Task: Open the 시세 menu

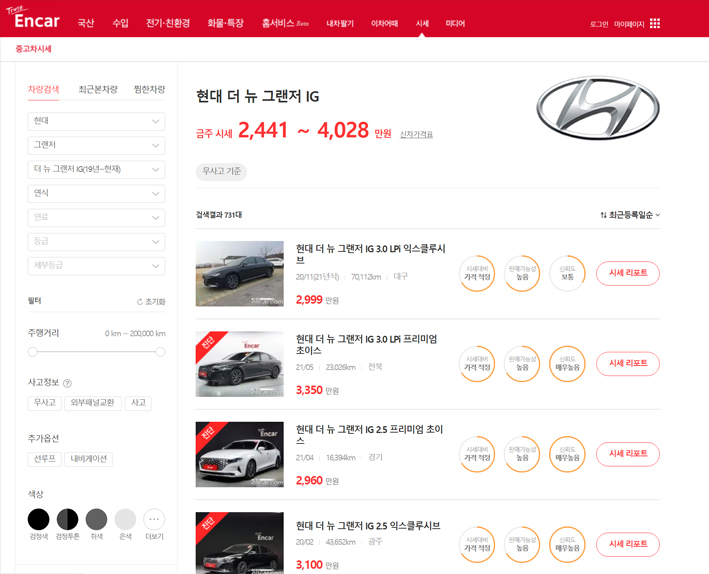Action: tap(422, 24)
